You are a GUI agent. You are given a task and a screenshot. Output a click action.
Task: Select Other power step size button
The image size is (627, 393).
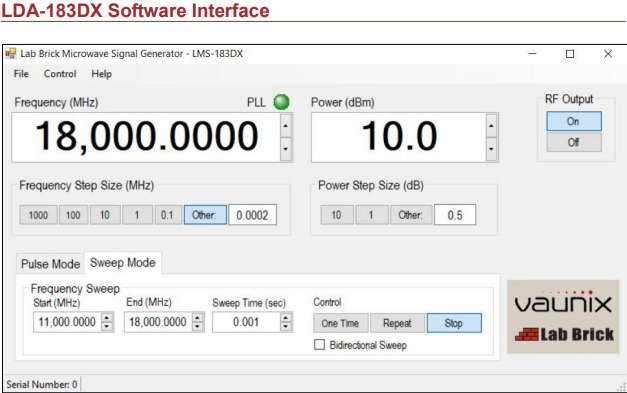pos(411,215)
